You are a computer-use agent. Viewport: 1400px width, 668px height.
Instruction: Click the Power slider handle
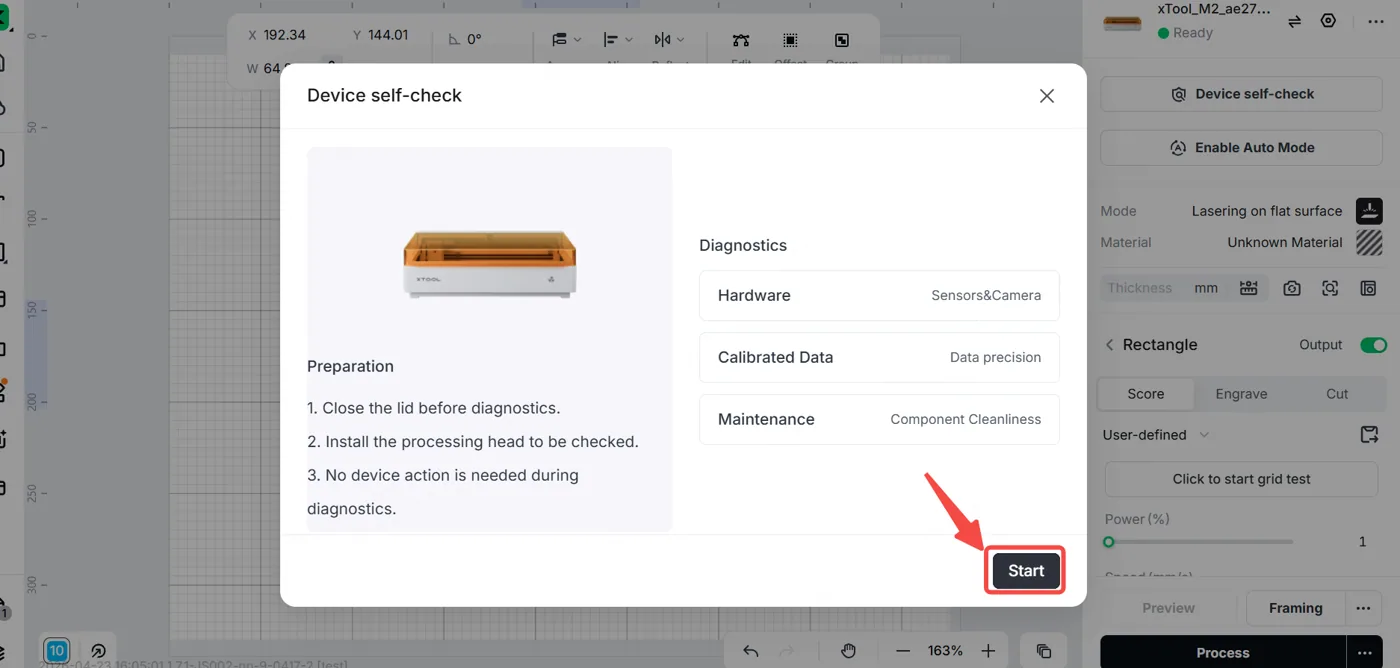pyautogui.click(x=1108, y=542)
